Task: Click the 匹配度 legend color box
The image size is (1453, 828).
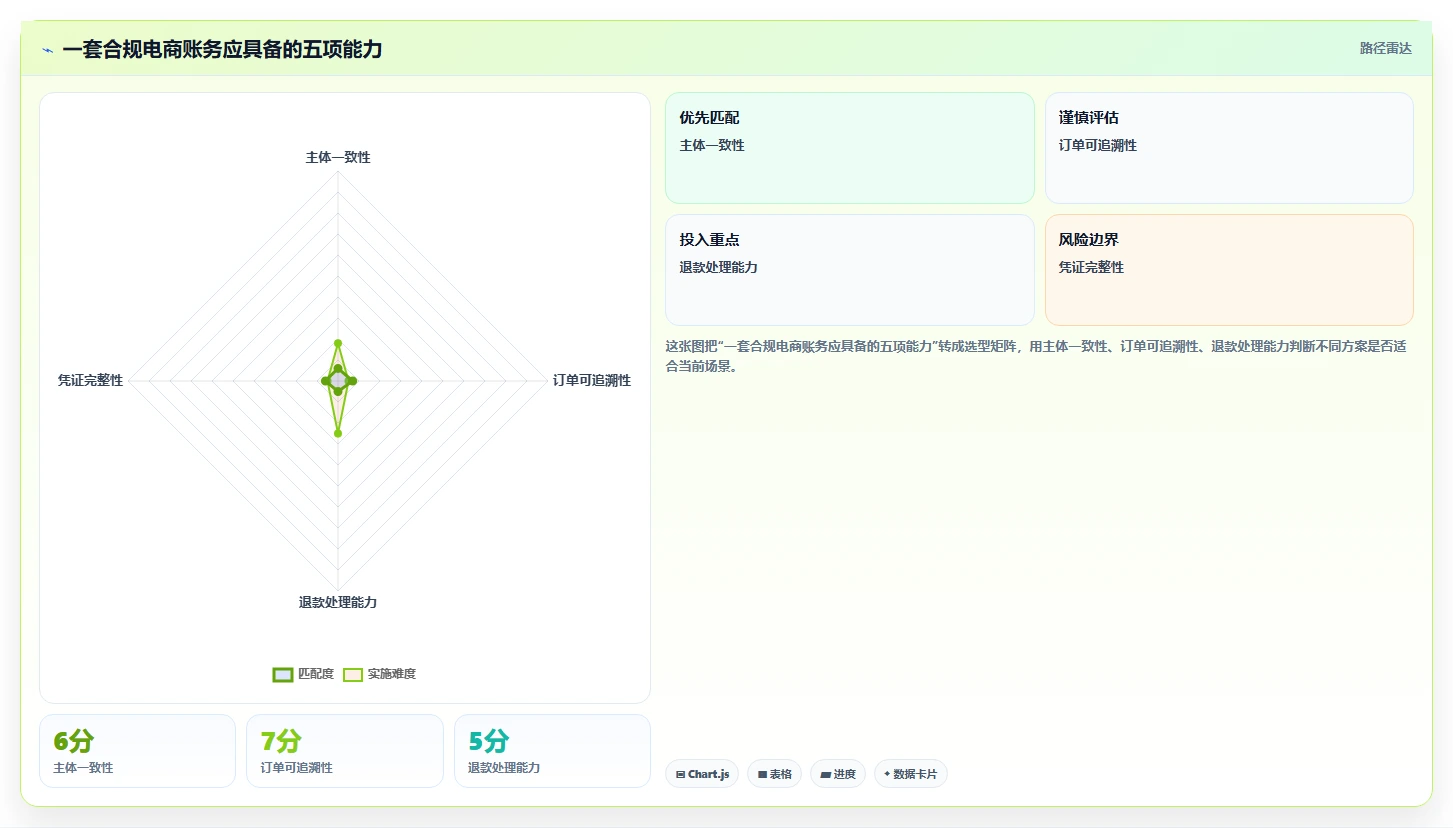Action: pos(283,674)
